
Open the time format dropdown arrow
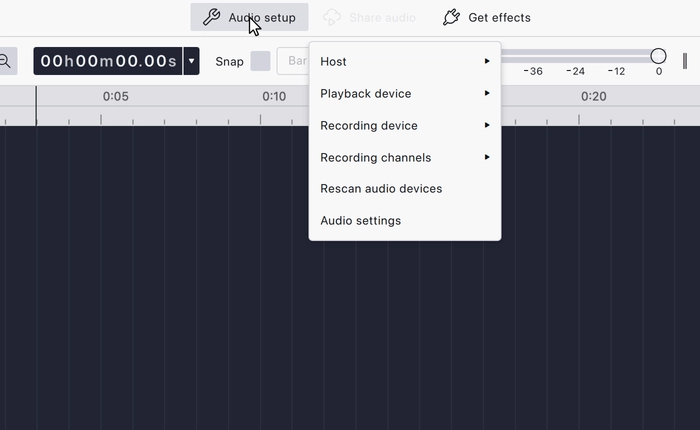click(192, 61)
